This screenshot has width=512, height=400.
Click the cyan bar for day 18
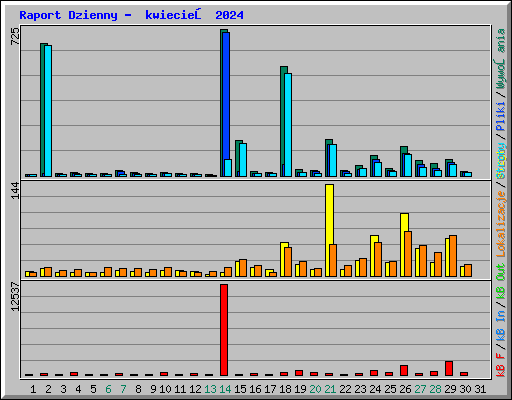(x=288, y=125)
